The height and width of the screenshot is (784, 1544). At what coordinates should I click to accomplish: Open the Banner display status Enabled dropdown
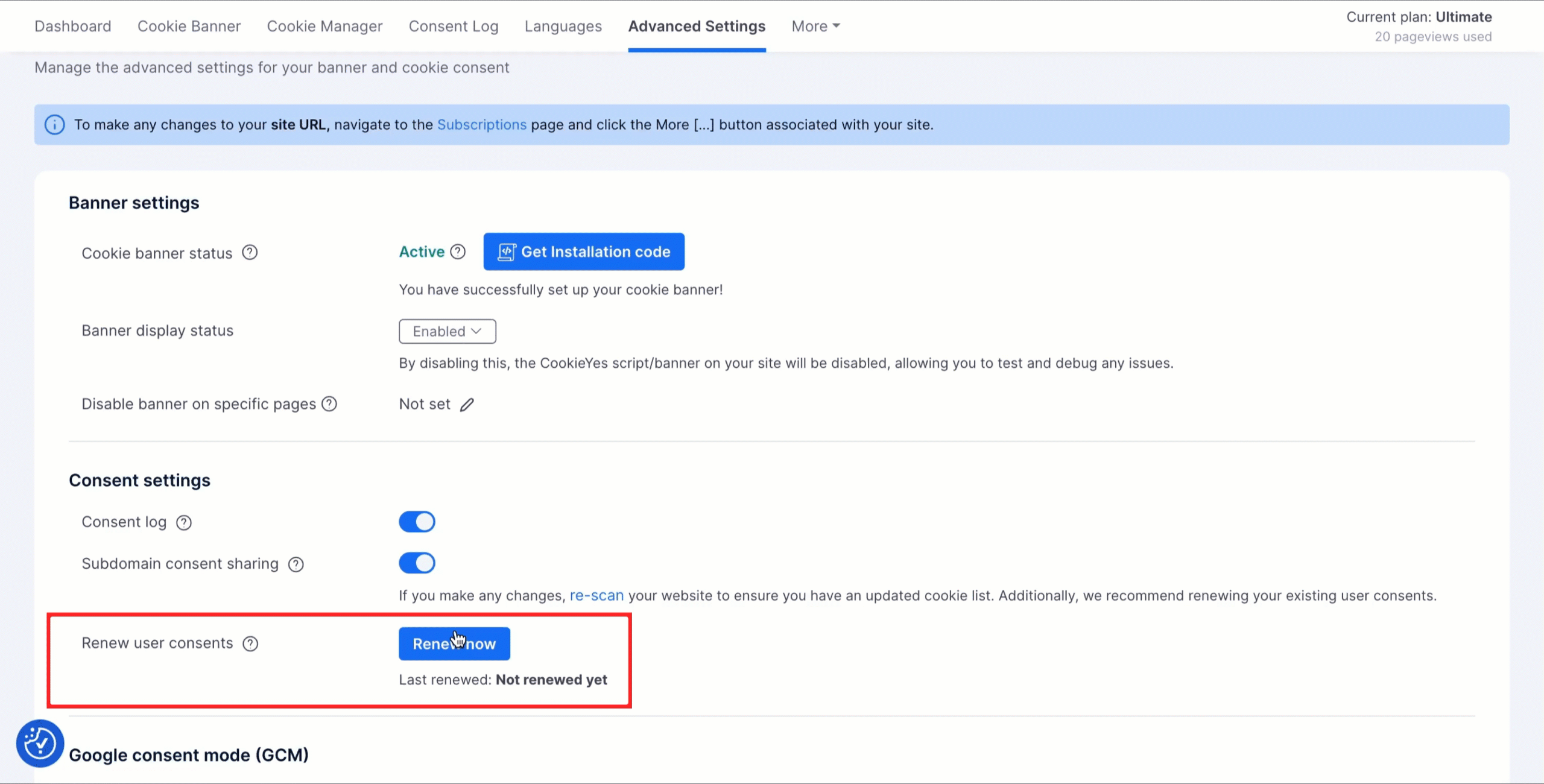[x=448, y=331]
